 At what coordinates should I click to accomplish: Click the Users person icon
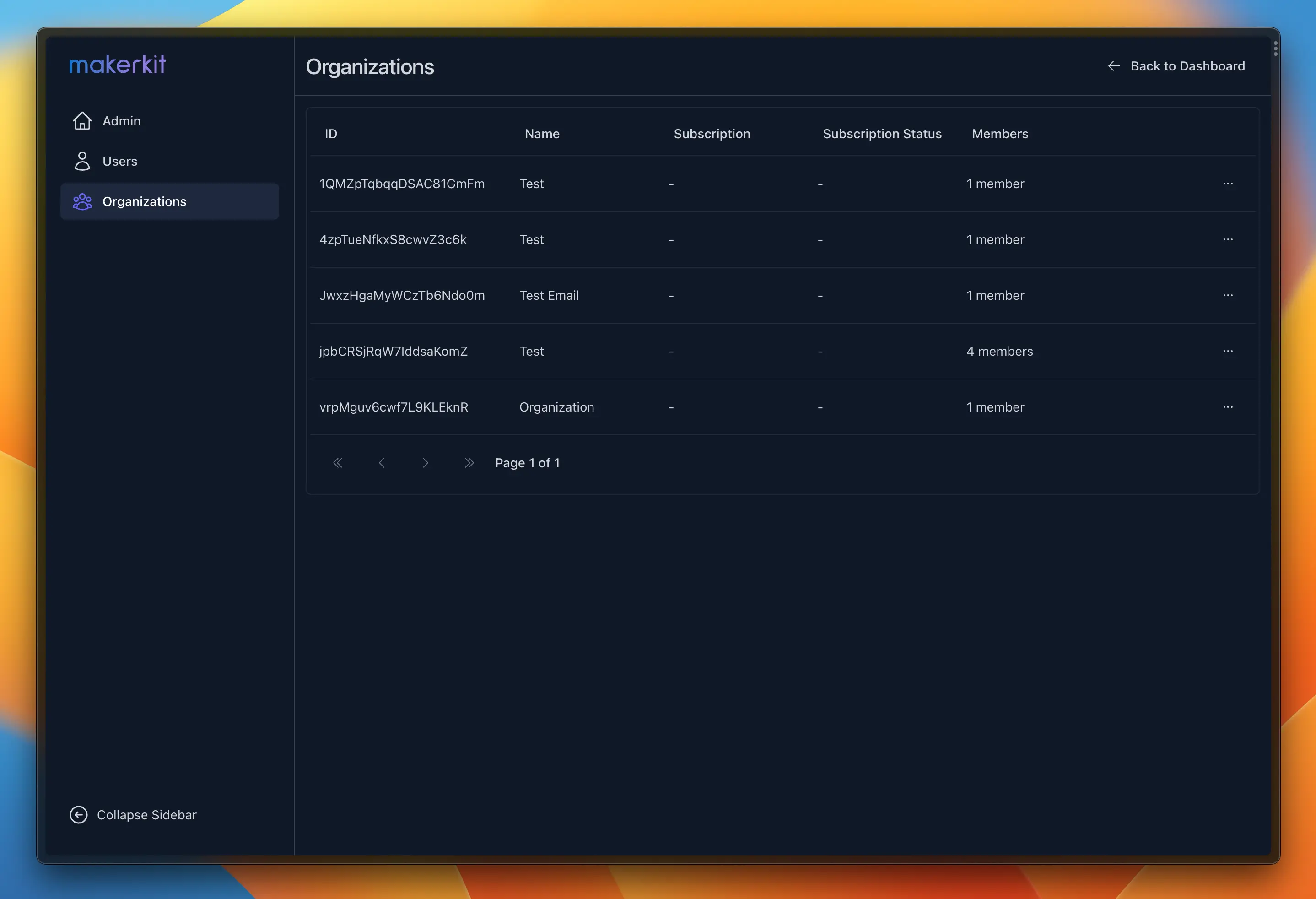(x=82, y=161)
